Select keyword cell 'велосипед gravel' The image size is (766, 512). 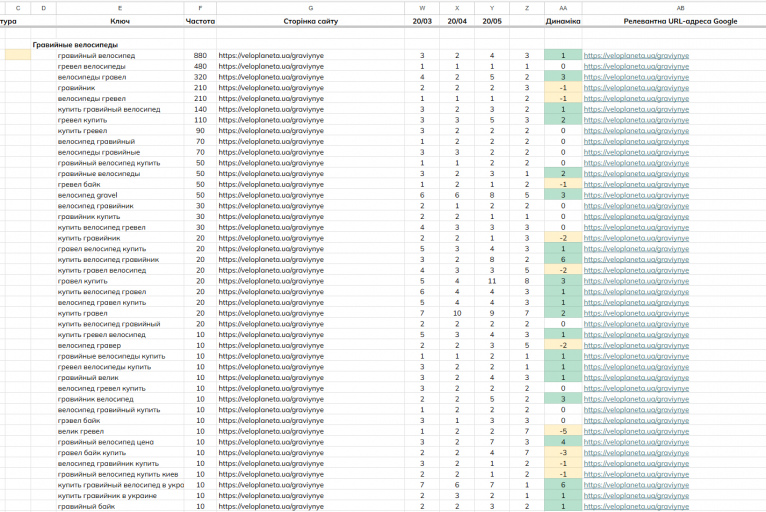(120, 195)
